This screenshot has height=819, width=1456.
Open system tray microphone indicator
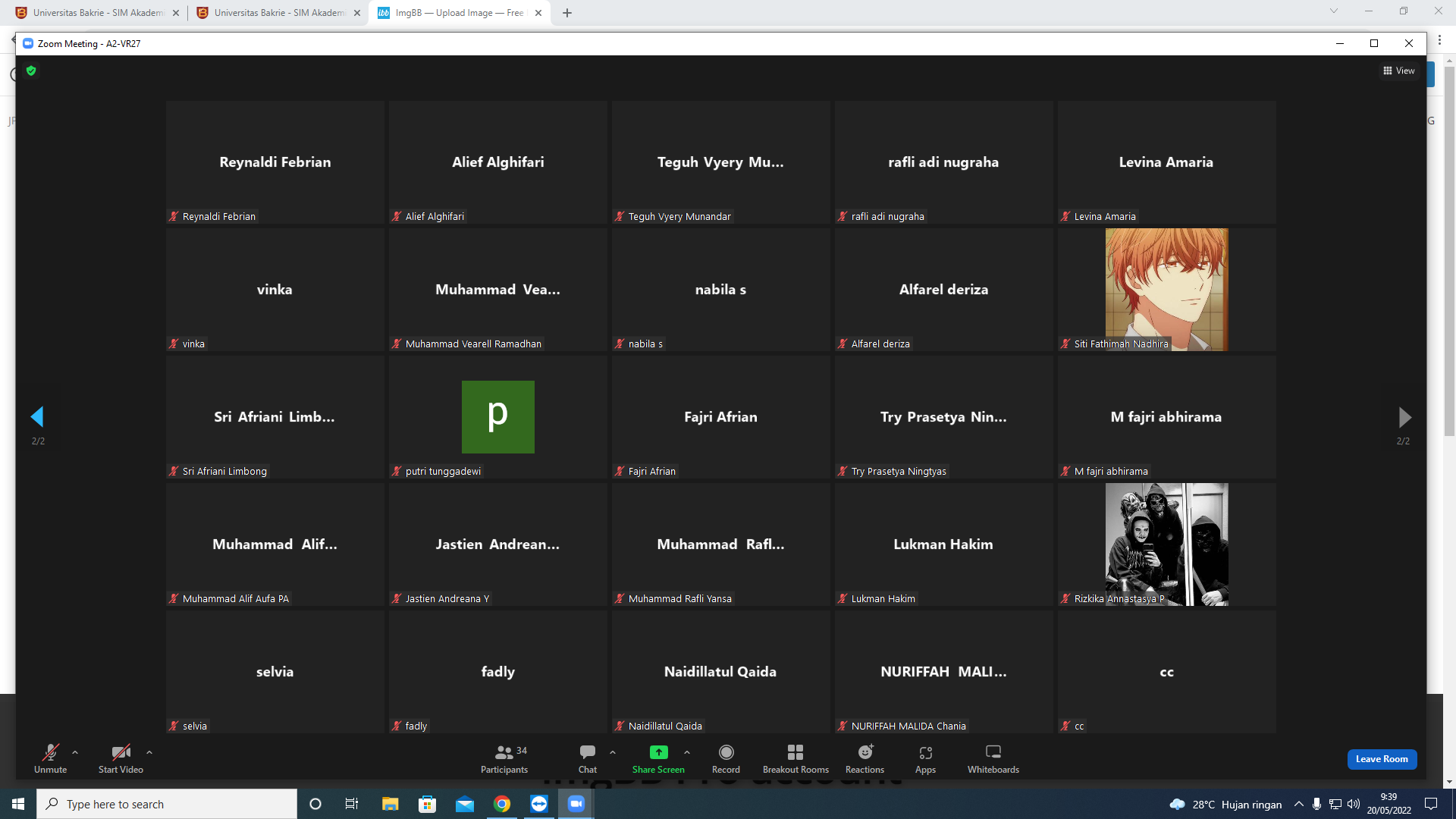[1317, 804]
